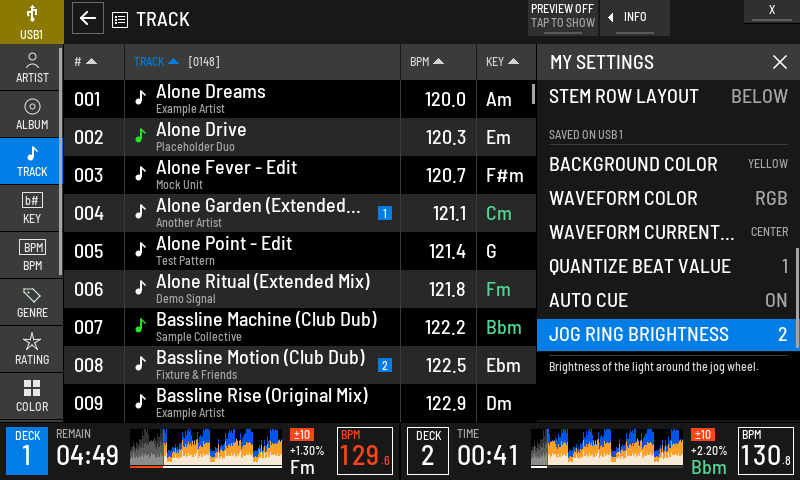
Task: Select DECK 2 button
Action: [428, 451]
